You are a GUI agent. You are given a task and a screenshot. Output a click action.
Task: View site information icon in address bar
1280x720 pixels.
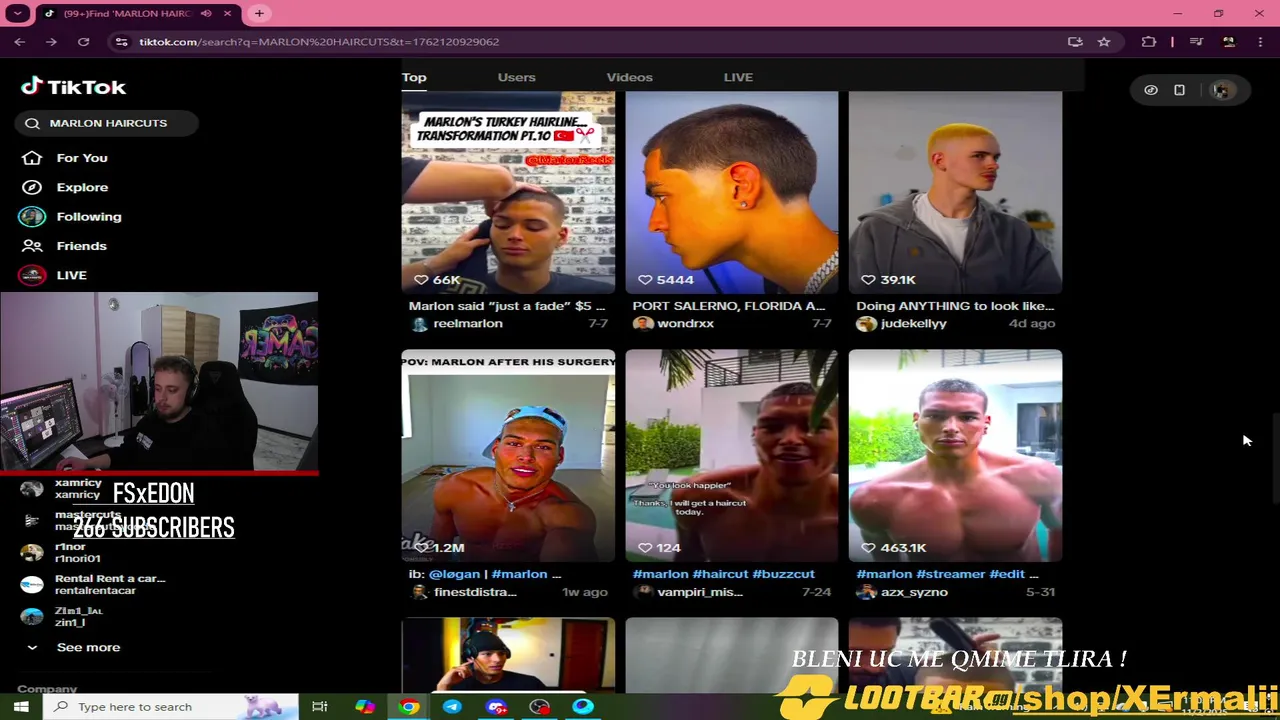click(x=122, y=42)
